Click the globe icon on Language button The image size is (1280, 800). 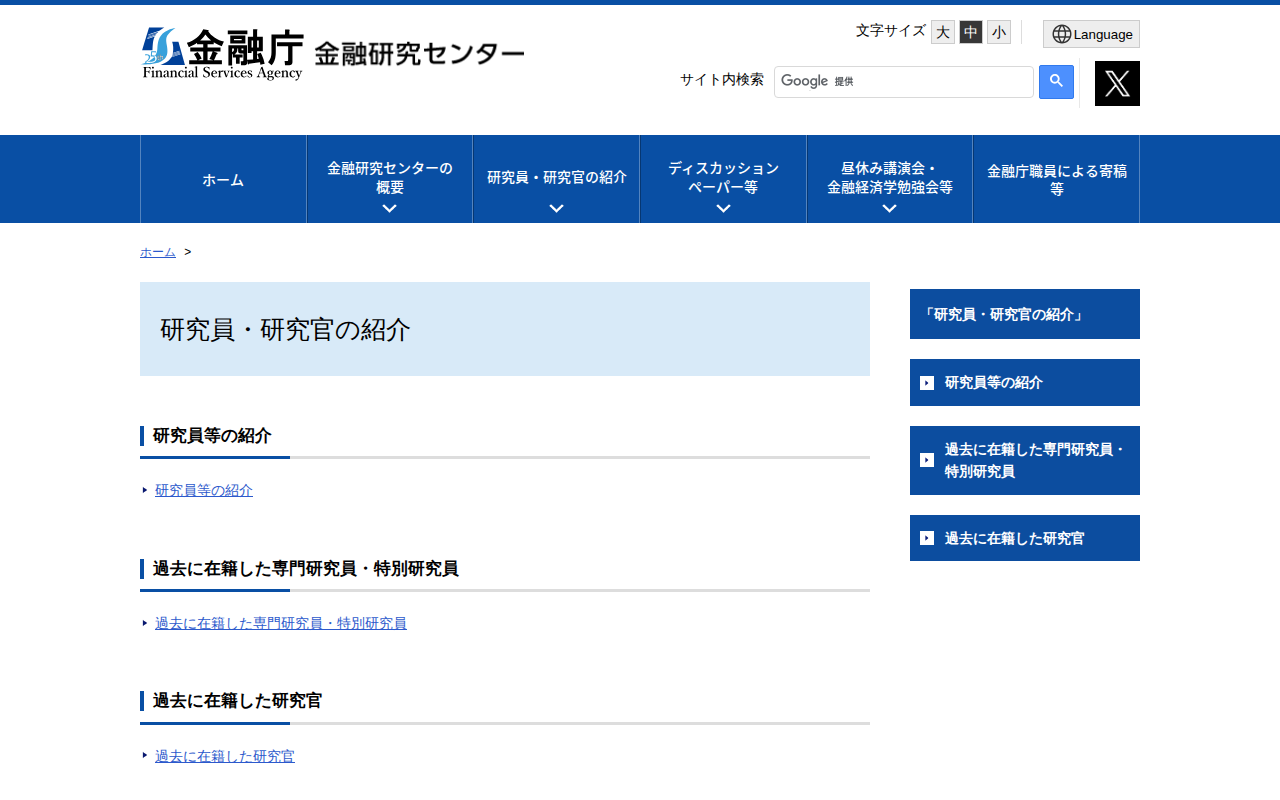coord(1061,34)
